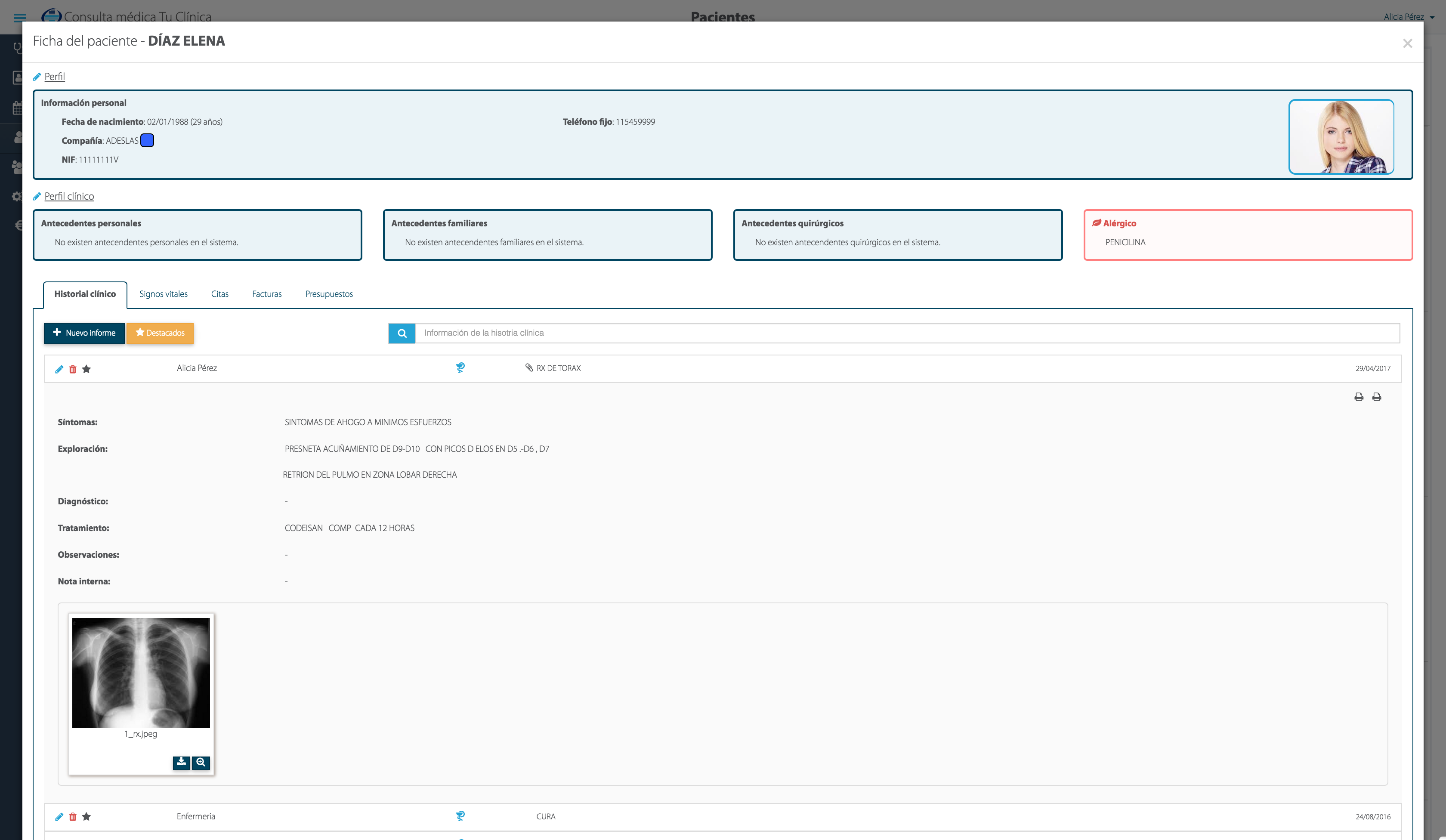Star the Enfermeria CURA report
The width and height of the screenshot is (1446, 840).
(x=87, y=816)
